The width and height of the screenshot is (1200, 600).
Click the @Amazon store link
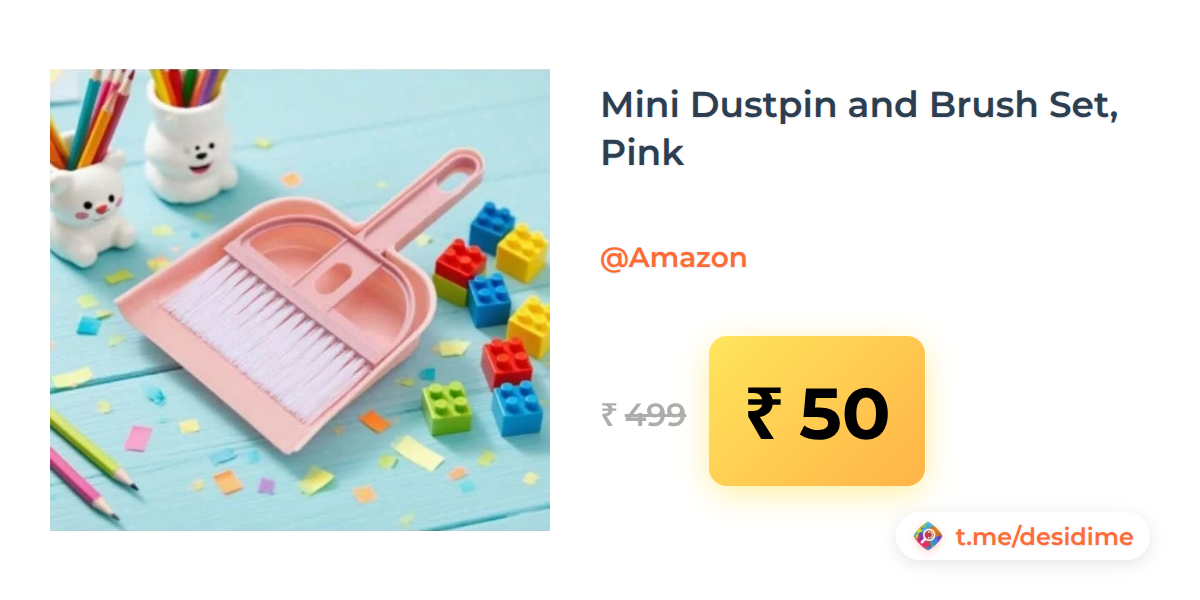pos(673,258)
